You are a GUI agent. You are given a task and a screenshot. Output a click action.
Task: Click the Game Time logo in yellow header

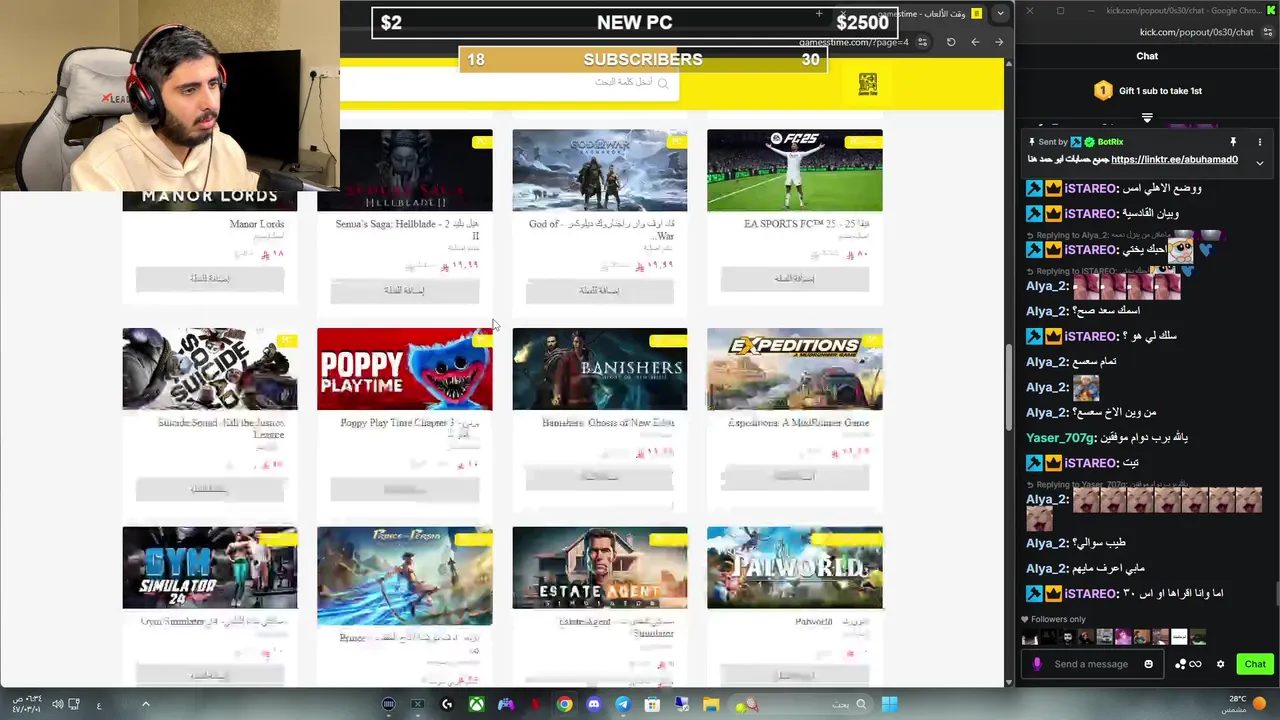pyautogui.click(x=867, y=84)
